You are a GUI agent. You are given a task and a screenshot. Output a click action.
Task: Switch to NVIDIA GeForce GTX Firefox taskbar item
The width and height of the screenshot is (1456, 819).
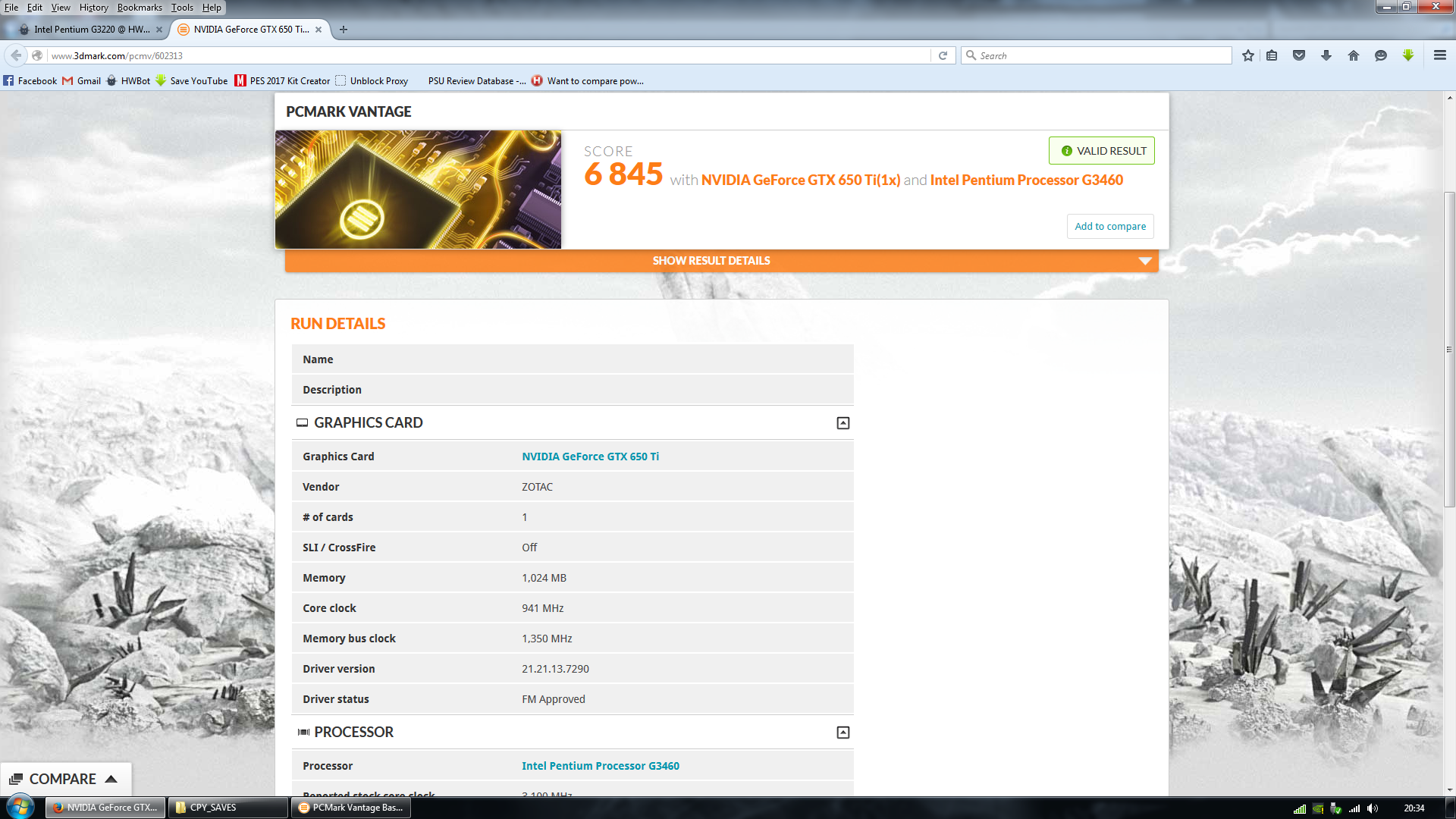point(105,808)
